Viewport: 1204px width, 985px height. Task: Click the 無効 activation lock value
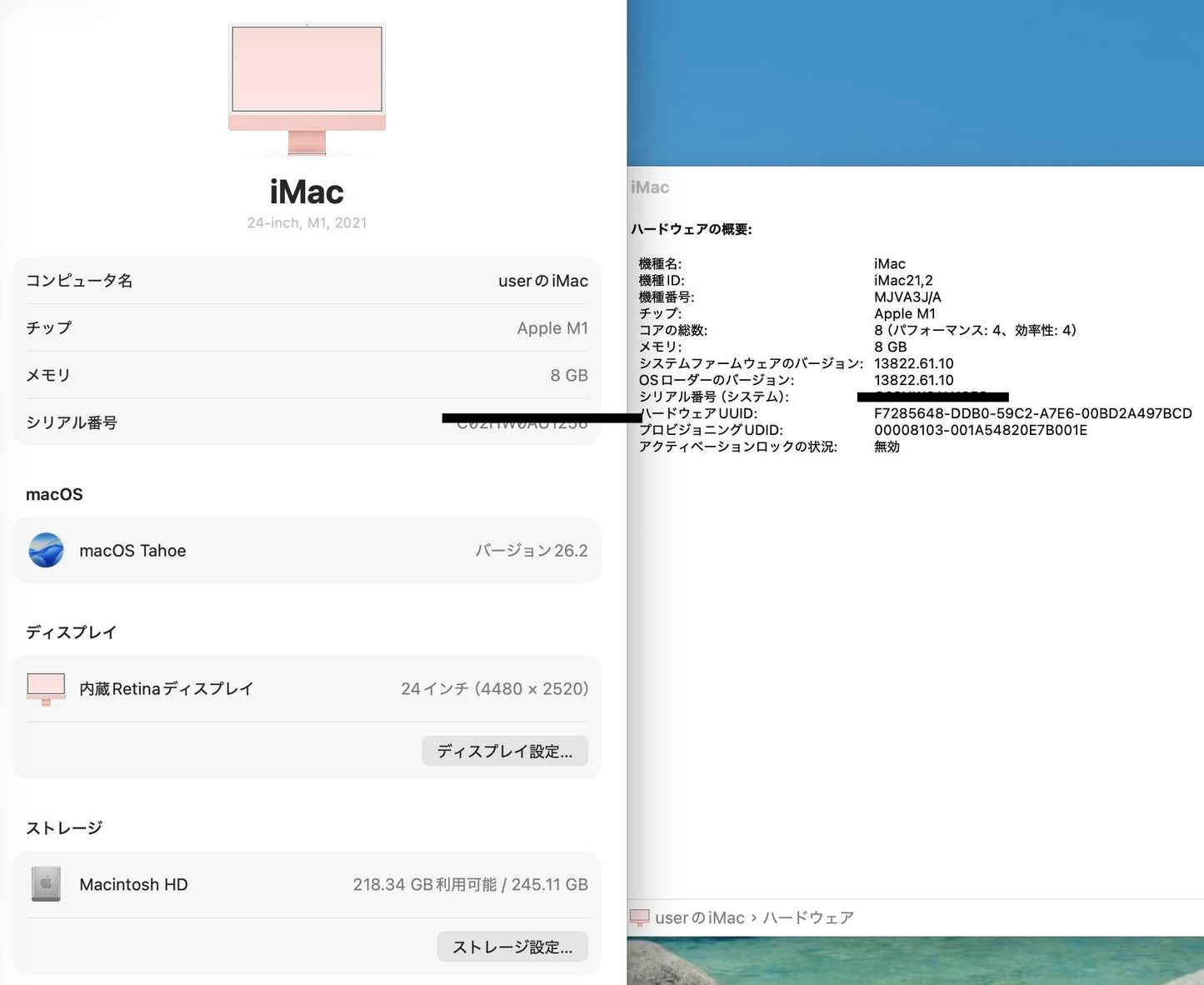(x=887, y=447)
